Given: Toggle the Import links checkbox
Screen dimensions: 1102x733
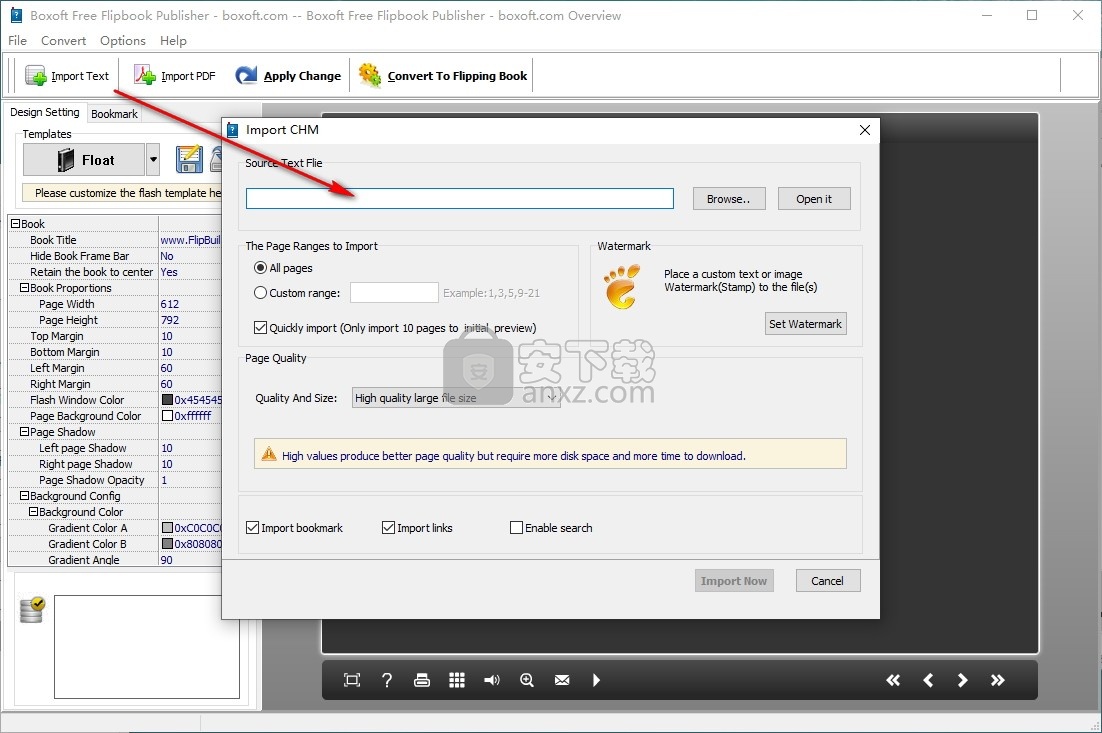Looking at the screenshot, I should pos(388,528).
